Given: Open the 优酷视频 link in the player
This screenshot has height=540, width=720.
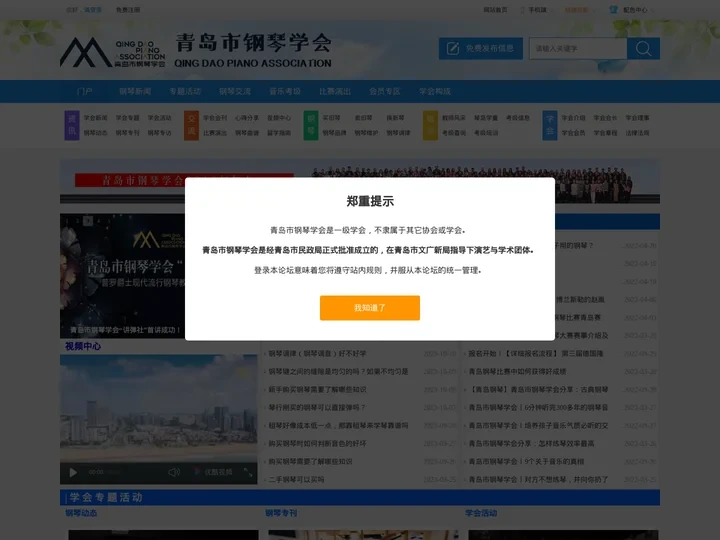Looking at the screenshot, I should (x=214, y=472).
